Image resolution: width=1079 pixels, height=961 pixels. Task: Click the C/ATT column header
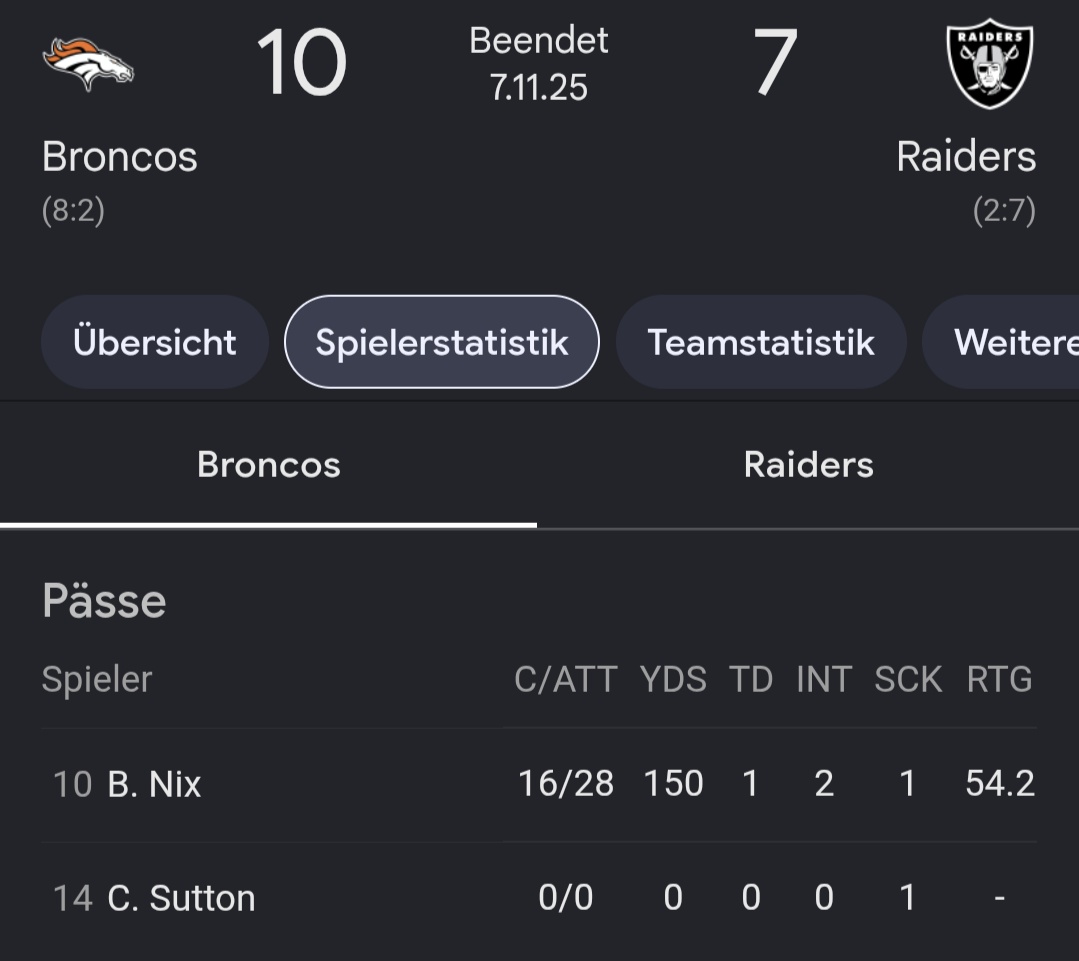pyautogui.click(x=566, y=680)
